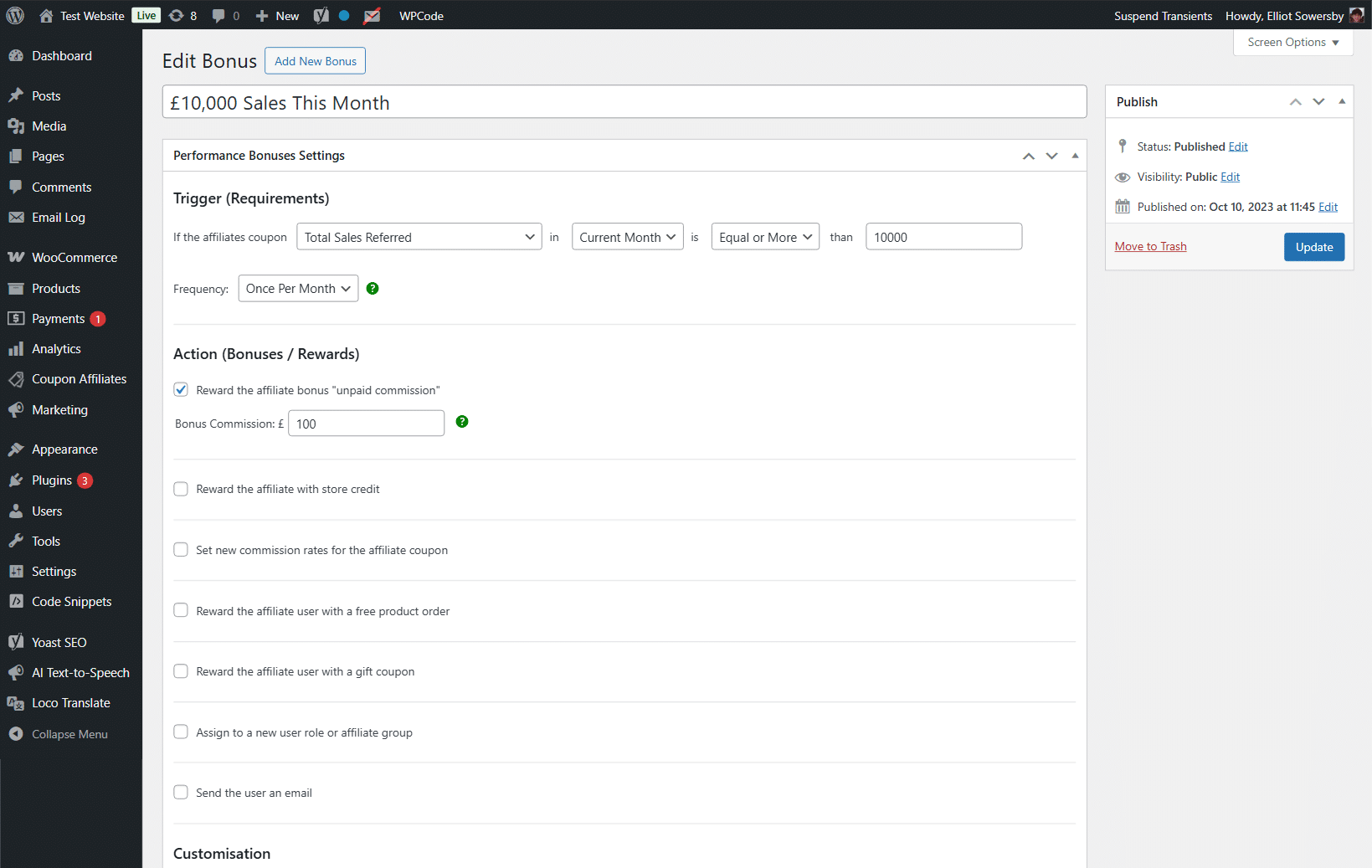The image size is (1372, 868).
Task: Click the green help icon beside Bonus Commission
Action: tap(462, 421)
